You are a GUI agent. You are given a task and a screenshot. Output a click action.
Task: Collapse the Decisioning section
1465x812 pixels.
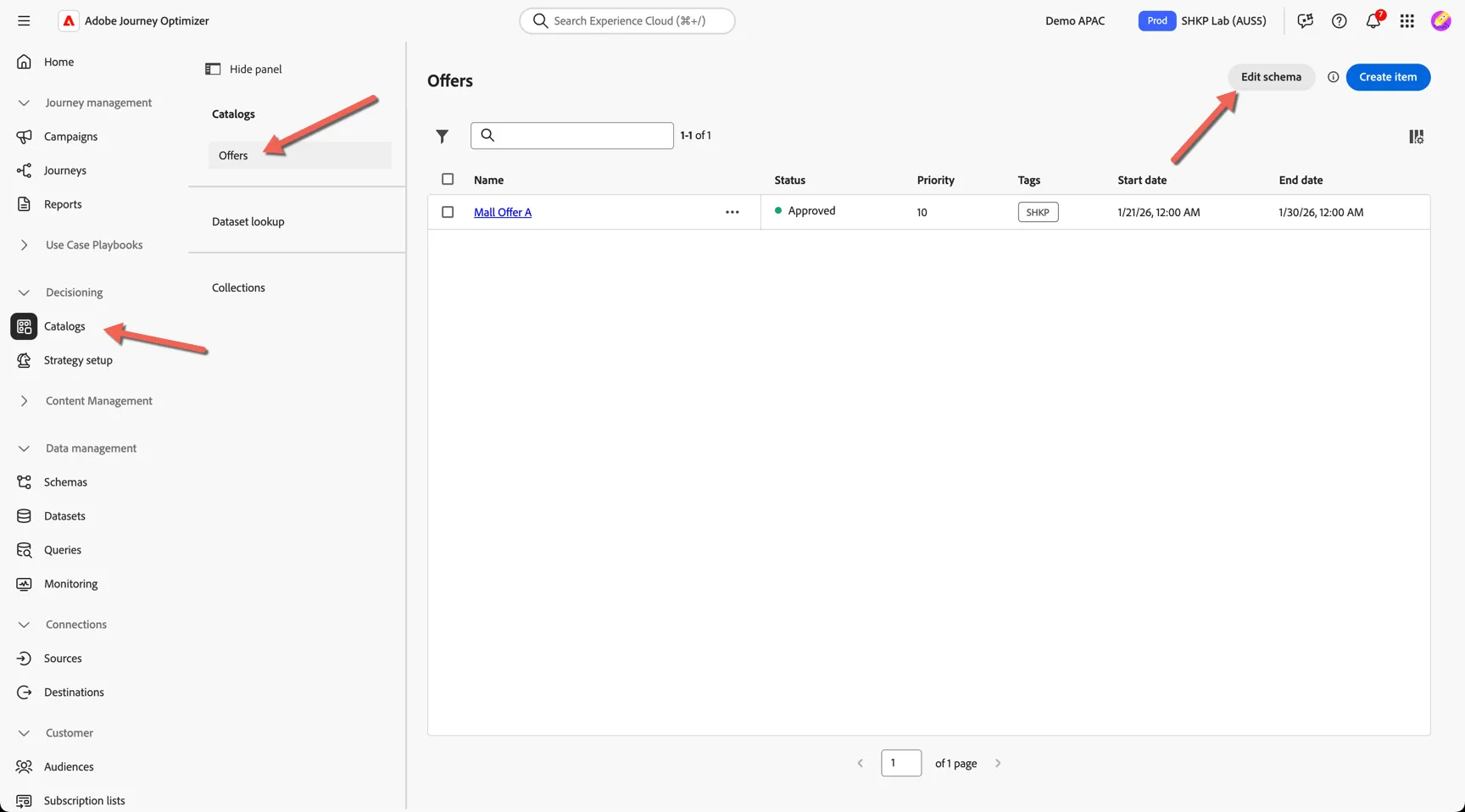coord(24,292)
